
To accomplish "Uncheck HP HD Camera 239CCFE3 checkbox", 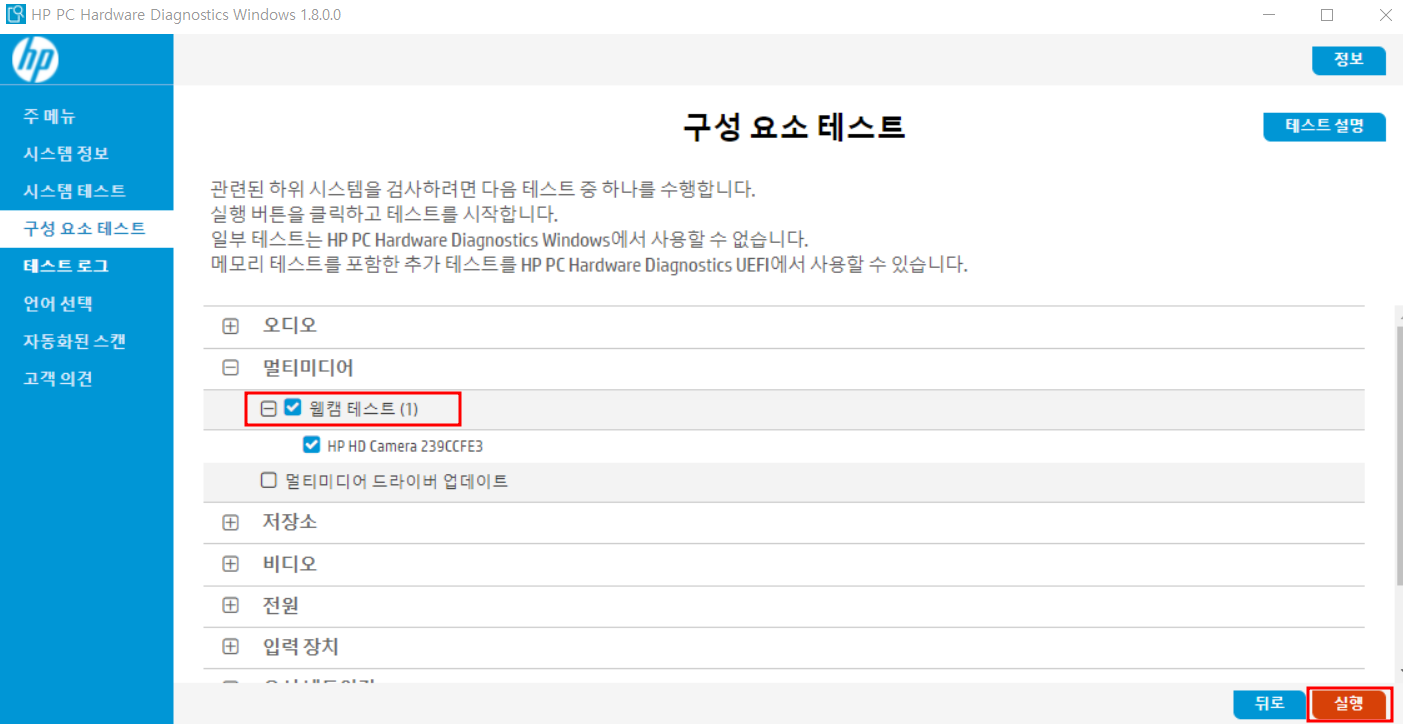I will point(311,445).
